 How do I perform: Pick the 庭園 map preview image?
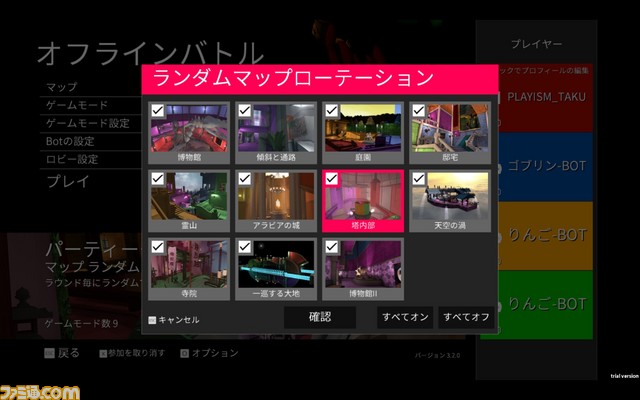363,128
